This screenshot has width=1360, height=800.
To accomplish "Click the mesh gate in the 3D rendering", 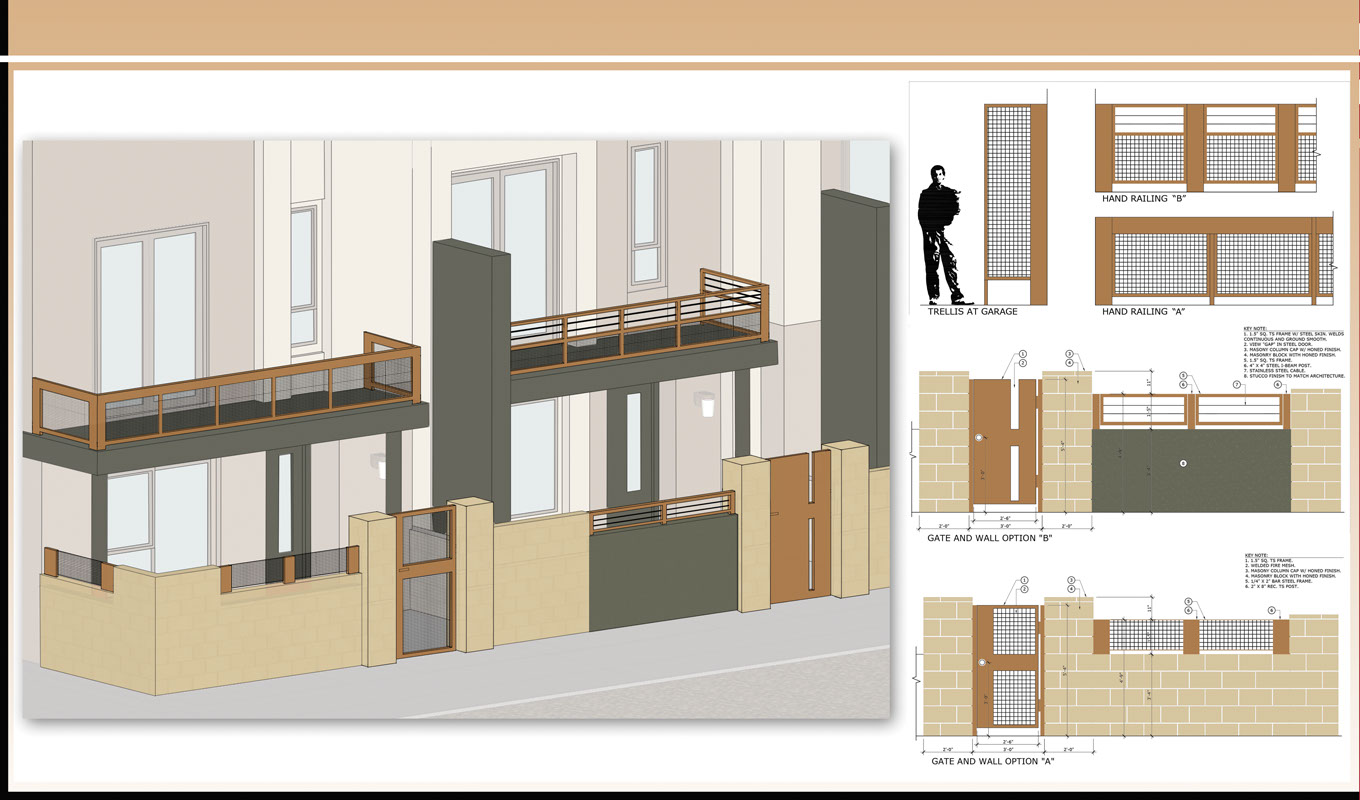I will point(425,580).
